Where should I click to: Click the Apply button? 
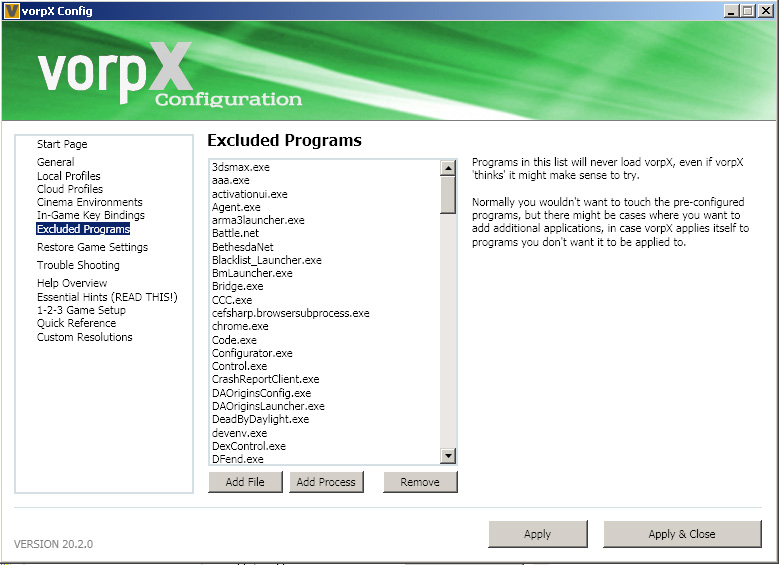coord(538,534)
